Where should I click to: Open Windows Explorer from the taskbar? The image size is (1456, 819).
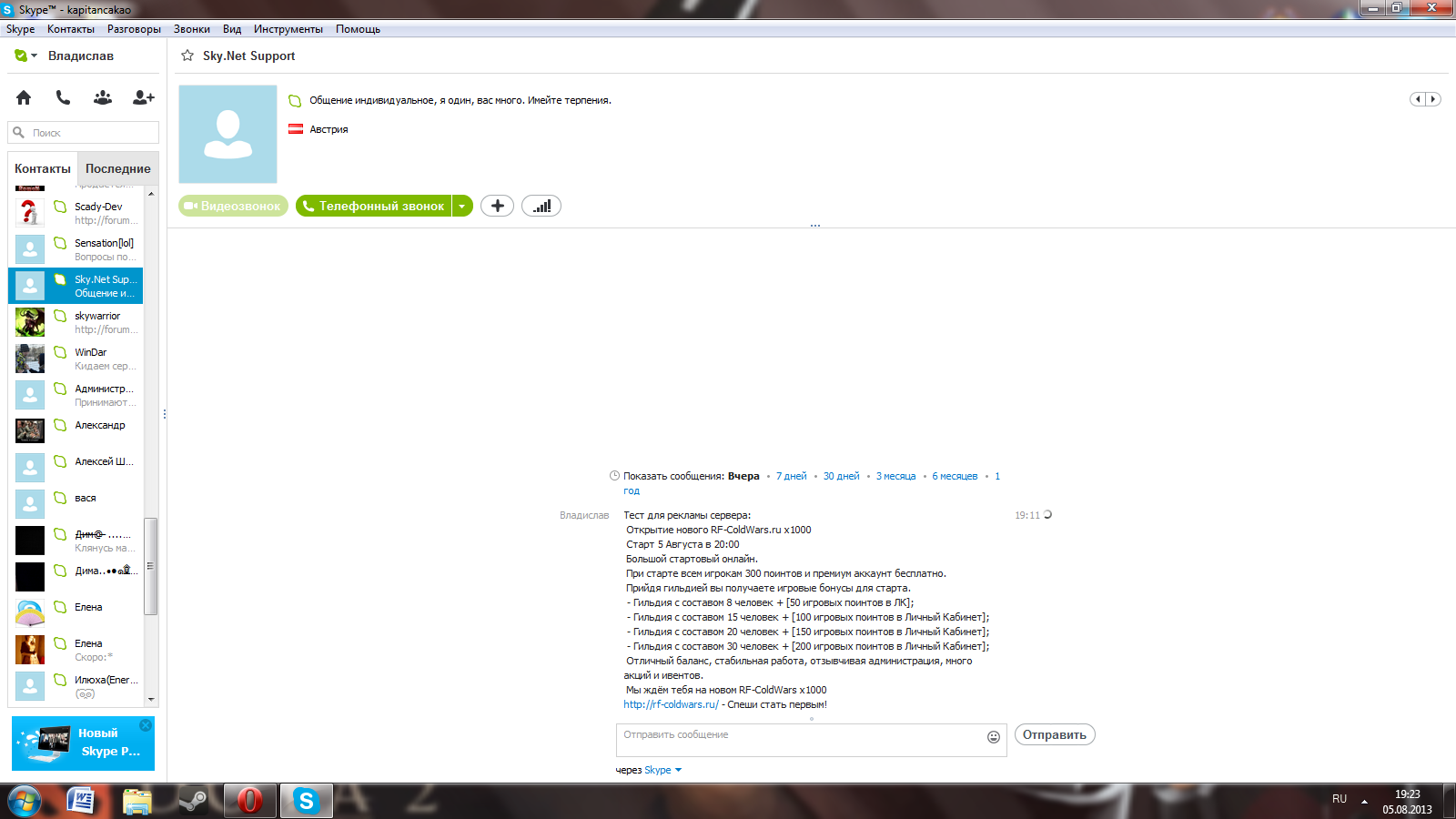(137, 801)
